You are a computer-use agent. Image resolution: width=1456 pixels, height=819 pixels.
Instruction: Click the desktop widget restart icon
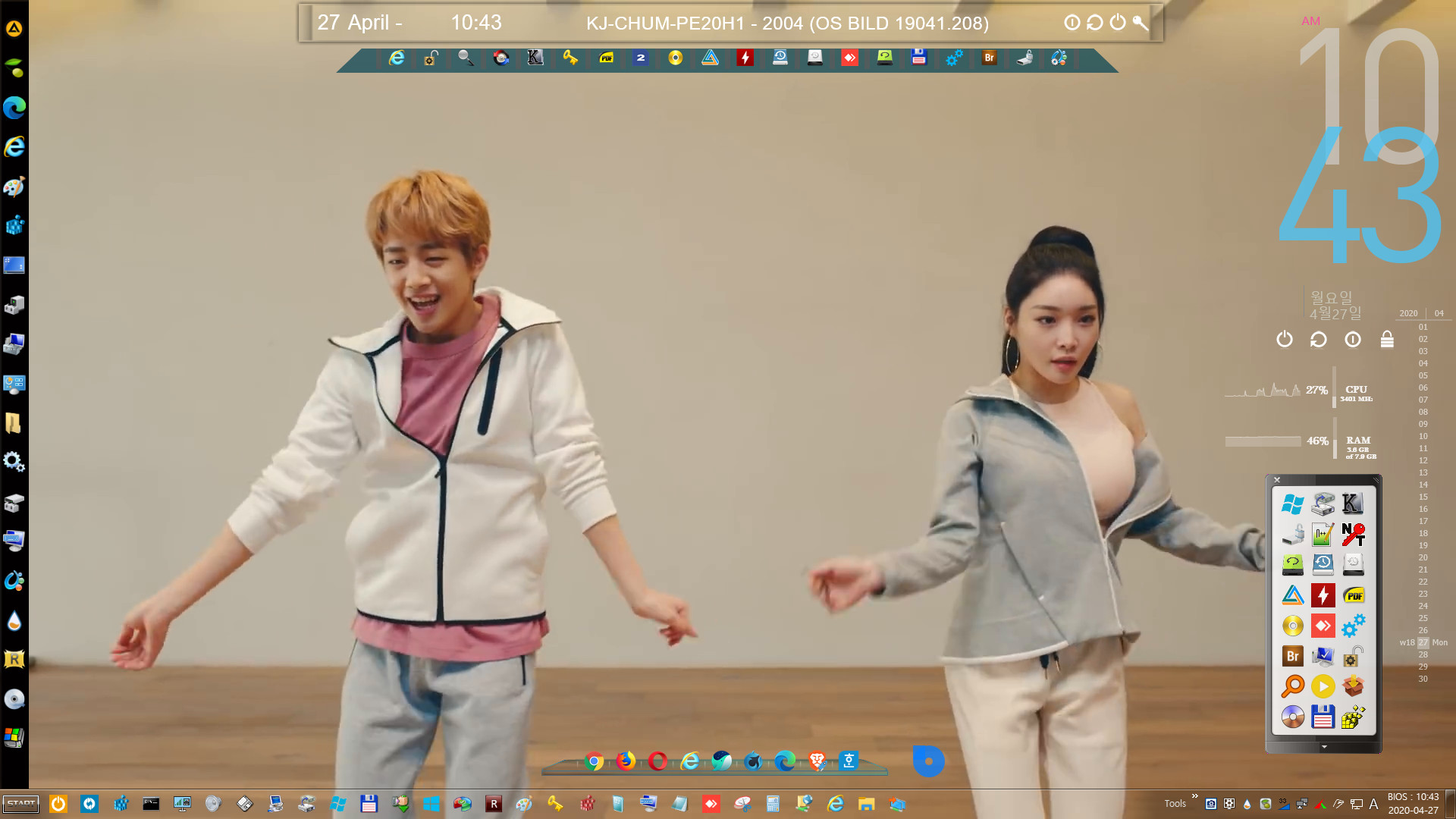click(1318, 339)
